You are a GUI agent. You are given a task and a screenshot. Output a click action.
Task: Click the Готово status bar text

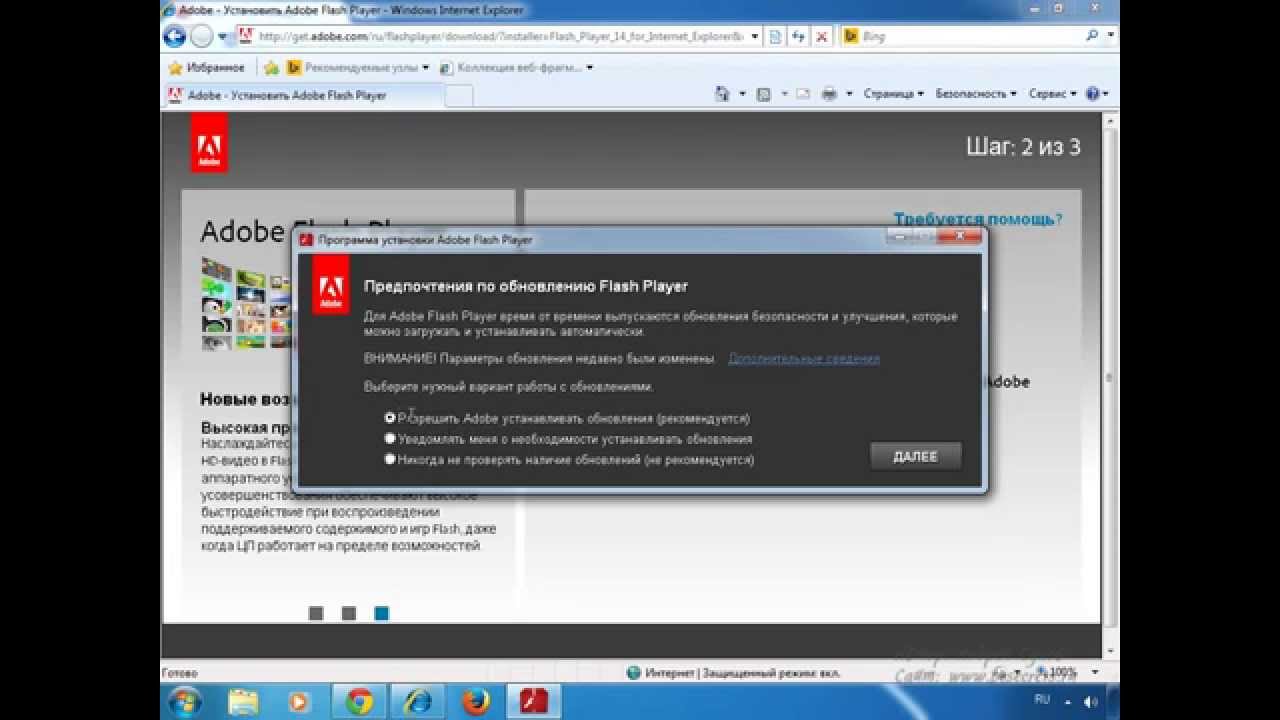click(x=181, y=673)
